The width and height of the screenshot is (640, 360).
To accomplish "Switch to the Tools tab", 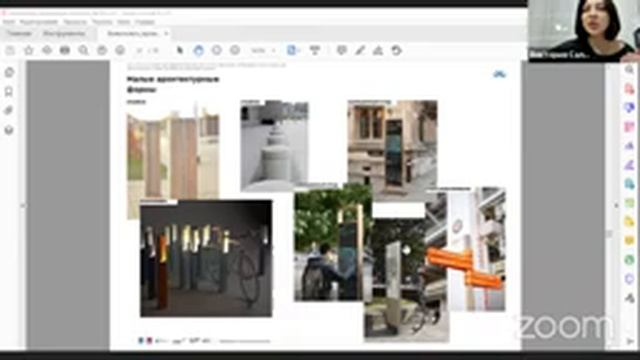I will point(64,33).
